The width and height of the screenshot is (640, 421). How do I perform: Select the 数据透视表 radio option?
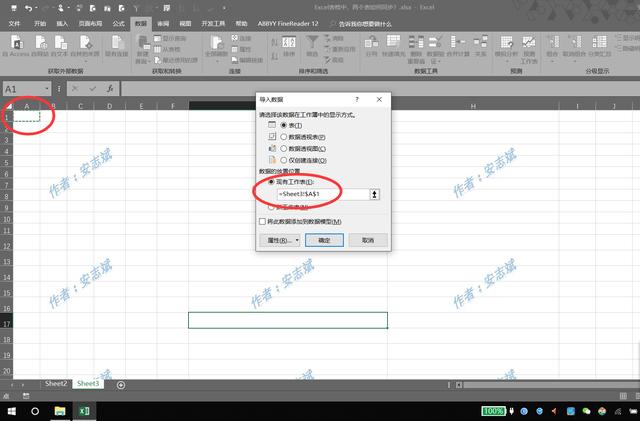click(284, 137)
